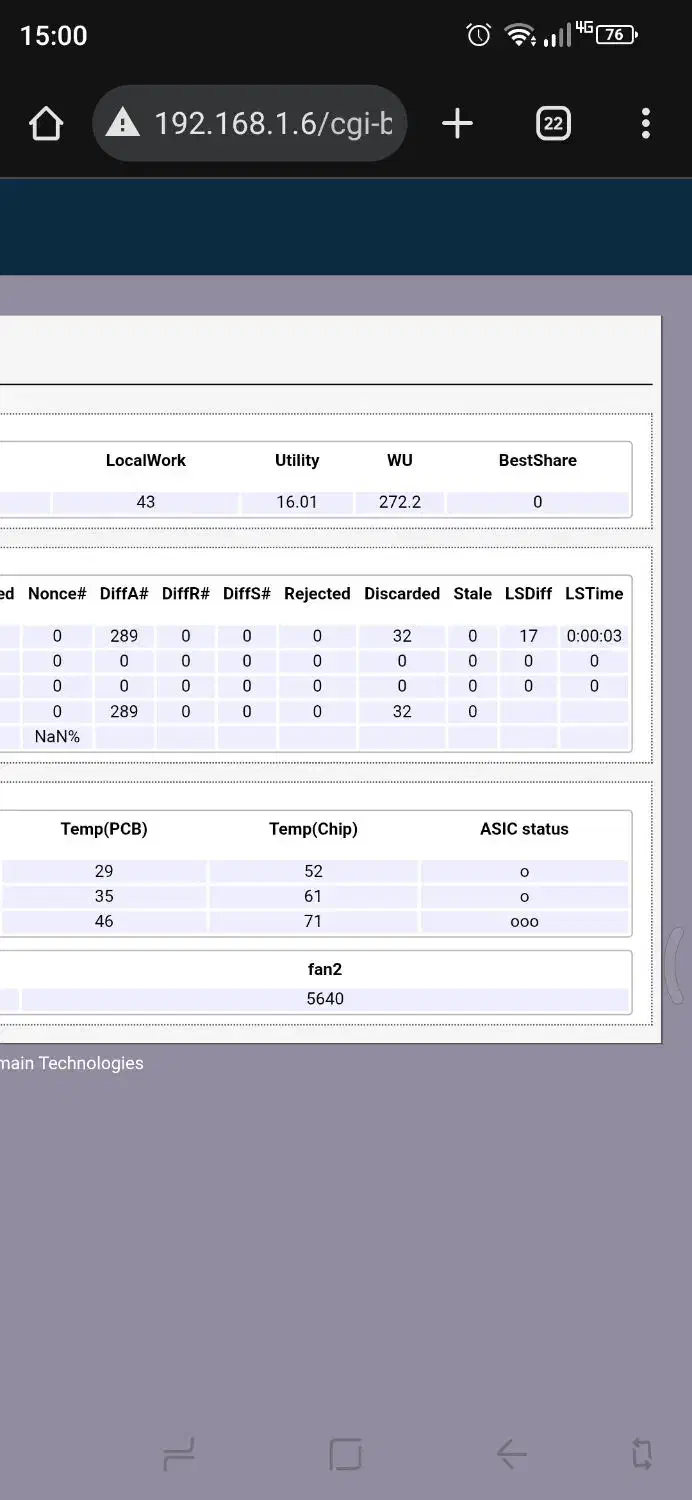Image resolution: width=692 pixels, height=1500 pixels.
Task: Open the browser three-dot menu
Action: [646, 124]
